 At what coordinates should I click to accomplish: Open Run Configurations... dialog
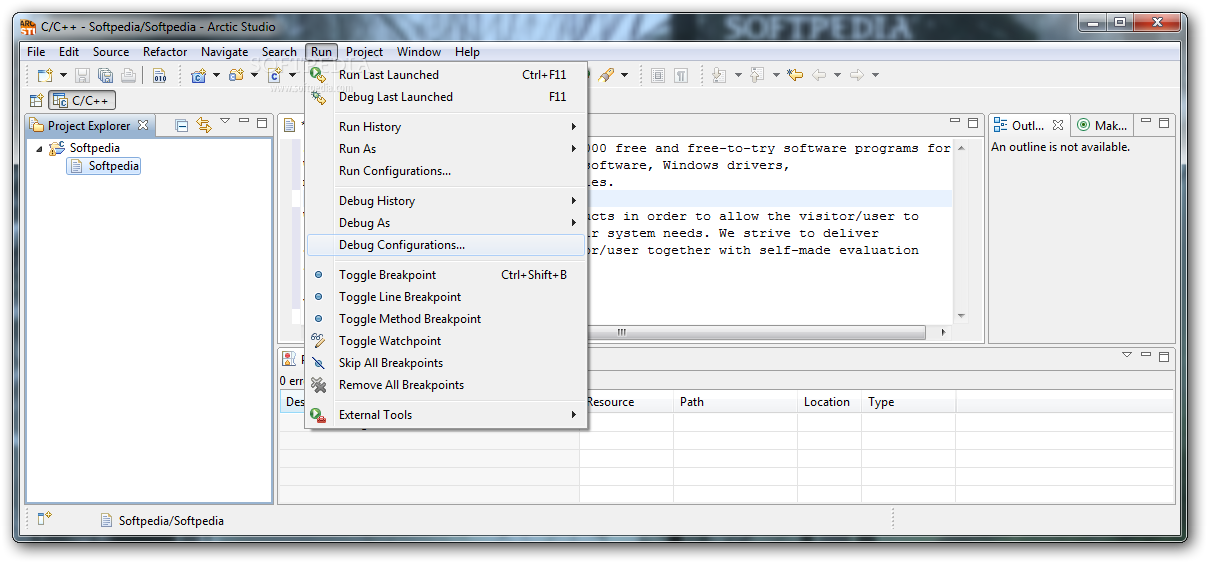(x=445, y=171)
